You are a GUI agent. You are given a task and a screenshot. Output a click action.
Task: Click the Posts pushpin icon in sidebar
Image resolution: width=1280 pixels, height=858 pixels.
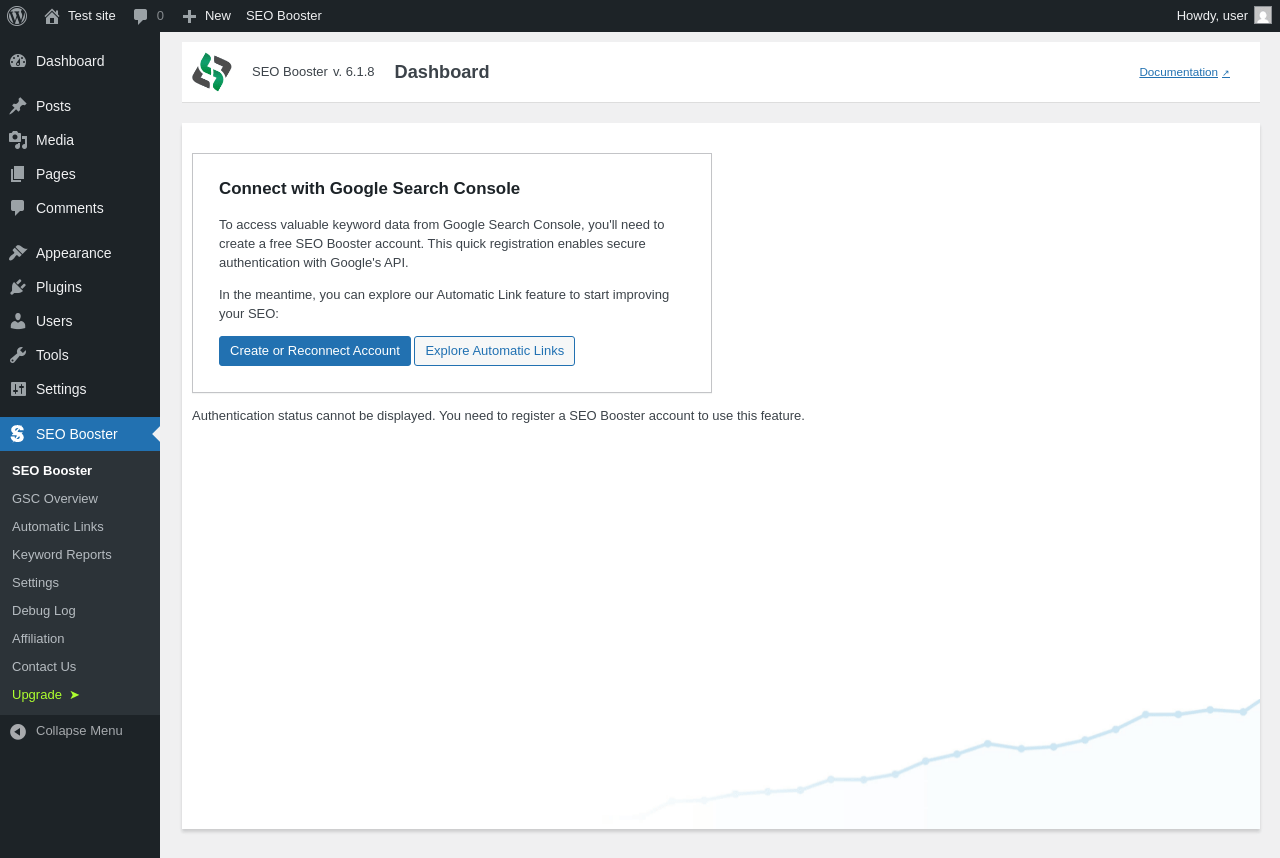click(18, 106)
